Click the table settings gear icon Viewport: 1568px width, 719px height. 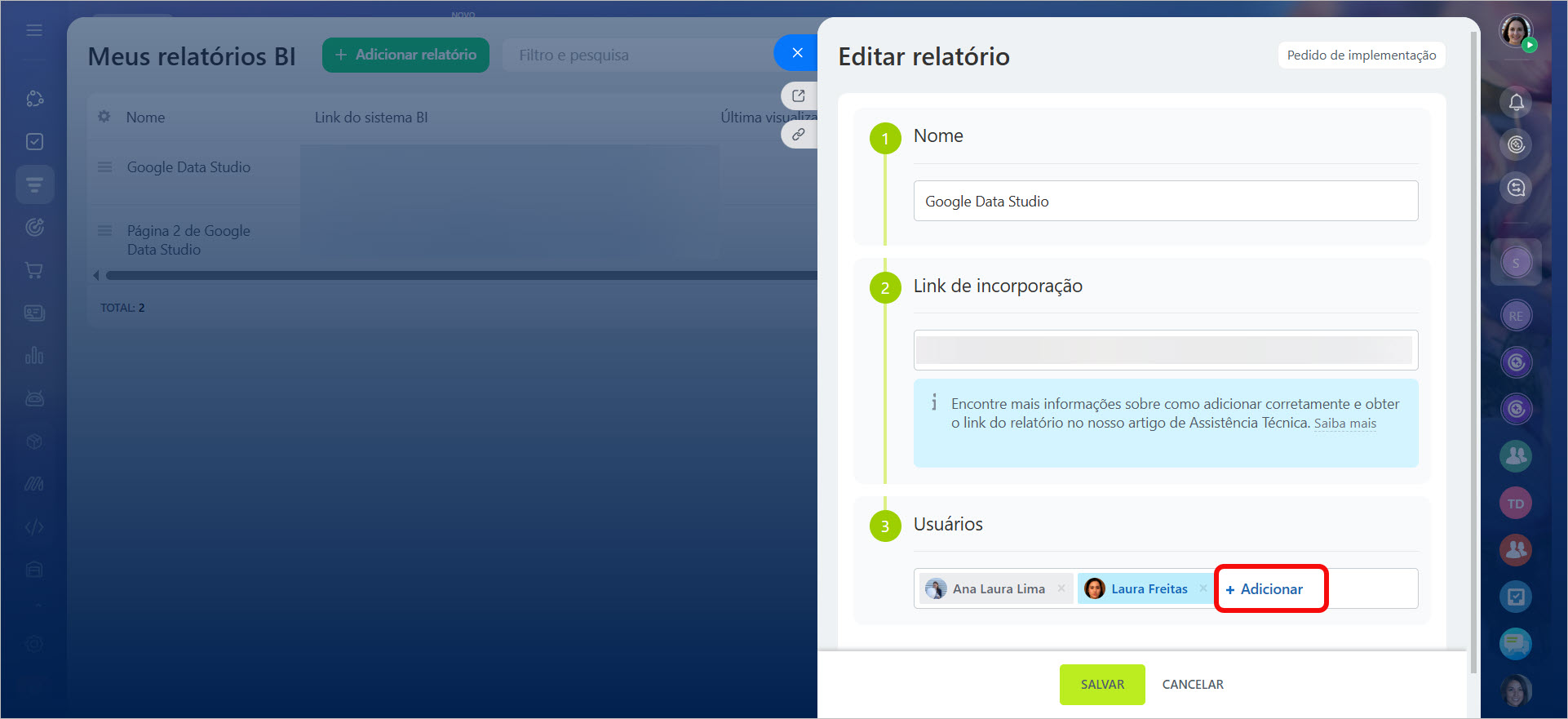tap(104, 117)
